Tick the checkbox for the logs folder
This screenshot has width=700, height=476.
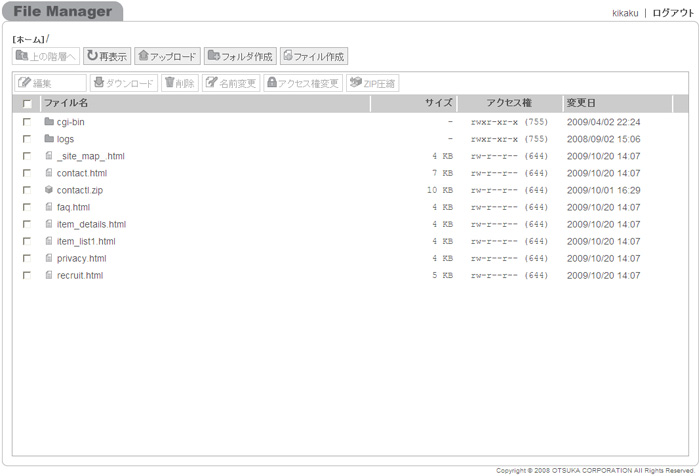pos(27,139)
